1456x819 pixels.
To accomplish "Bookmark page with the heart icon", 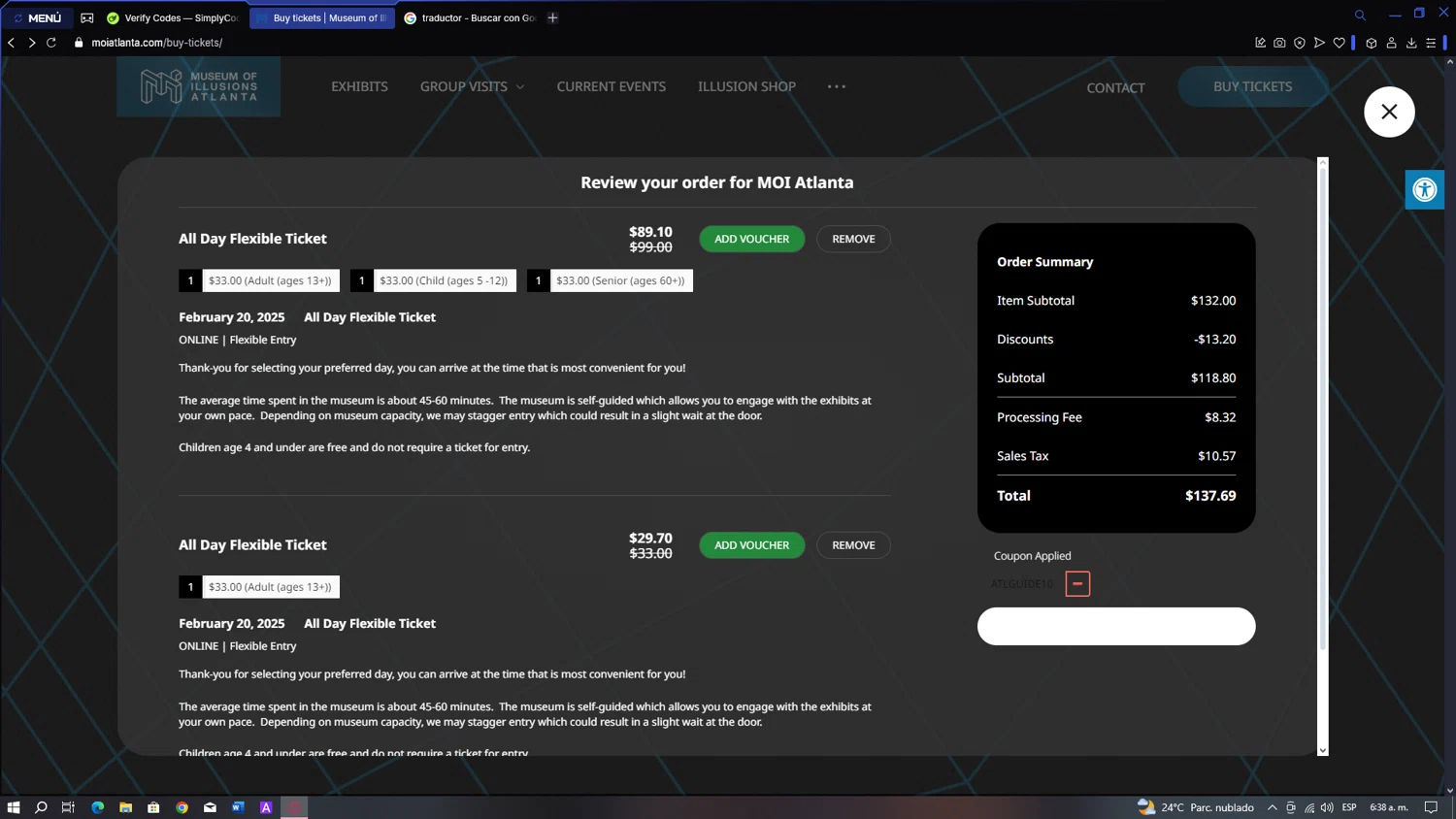I will coord(1340,43).
